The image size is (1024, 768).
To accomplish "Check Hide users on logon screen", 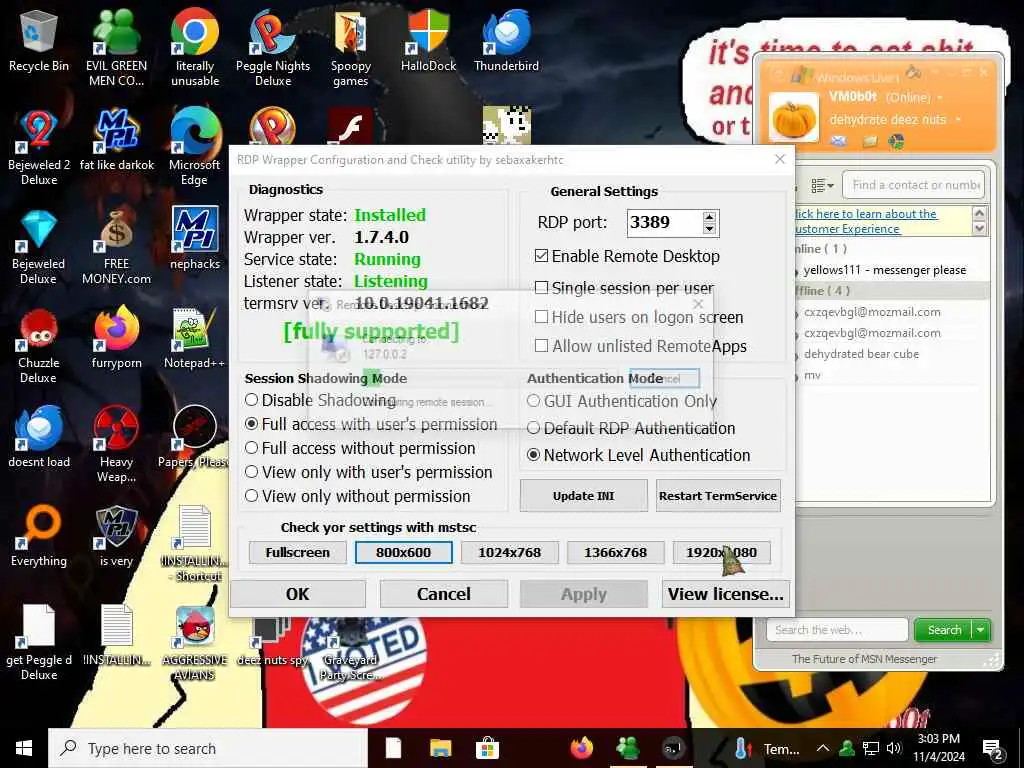I will [541, 317].
